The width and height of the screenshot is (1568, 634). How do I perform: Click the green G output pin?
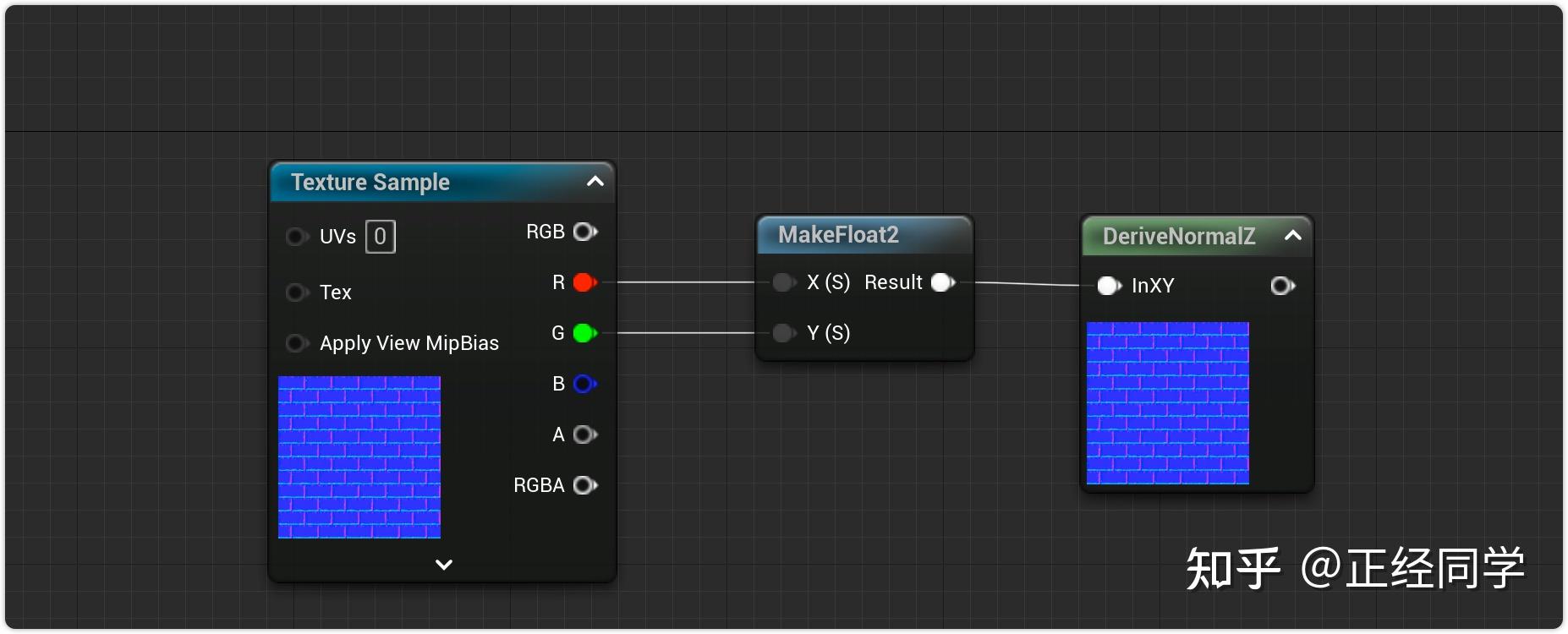point(584,333)
